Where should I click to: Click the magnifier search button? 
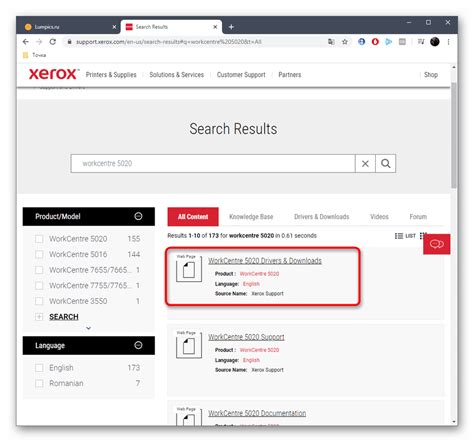click(x=386, y=163)
